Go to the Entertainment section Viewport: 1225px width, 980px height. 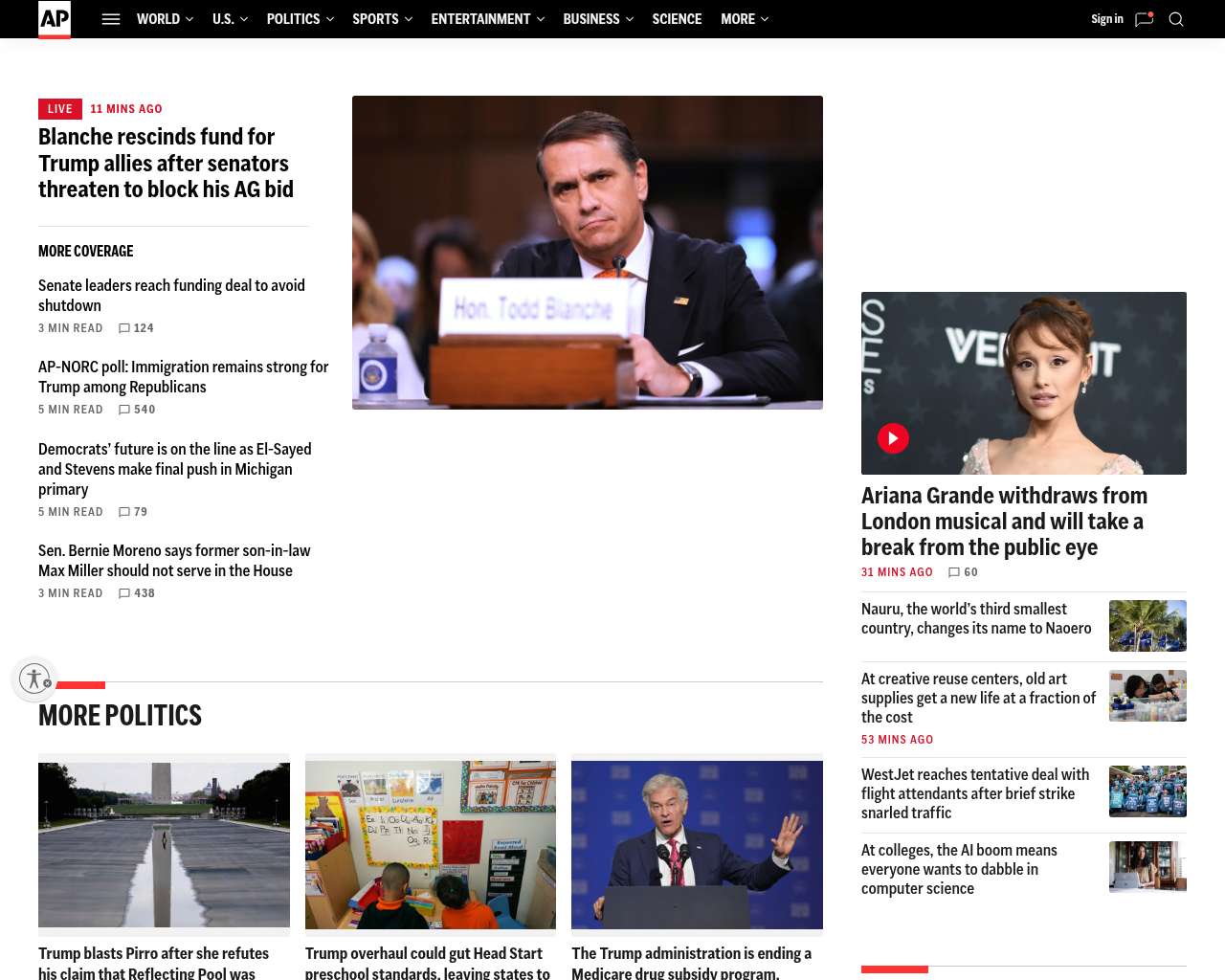480,19
